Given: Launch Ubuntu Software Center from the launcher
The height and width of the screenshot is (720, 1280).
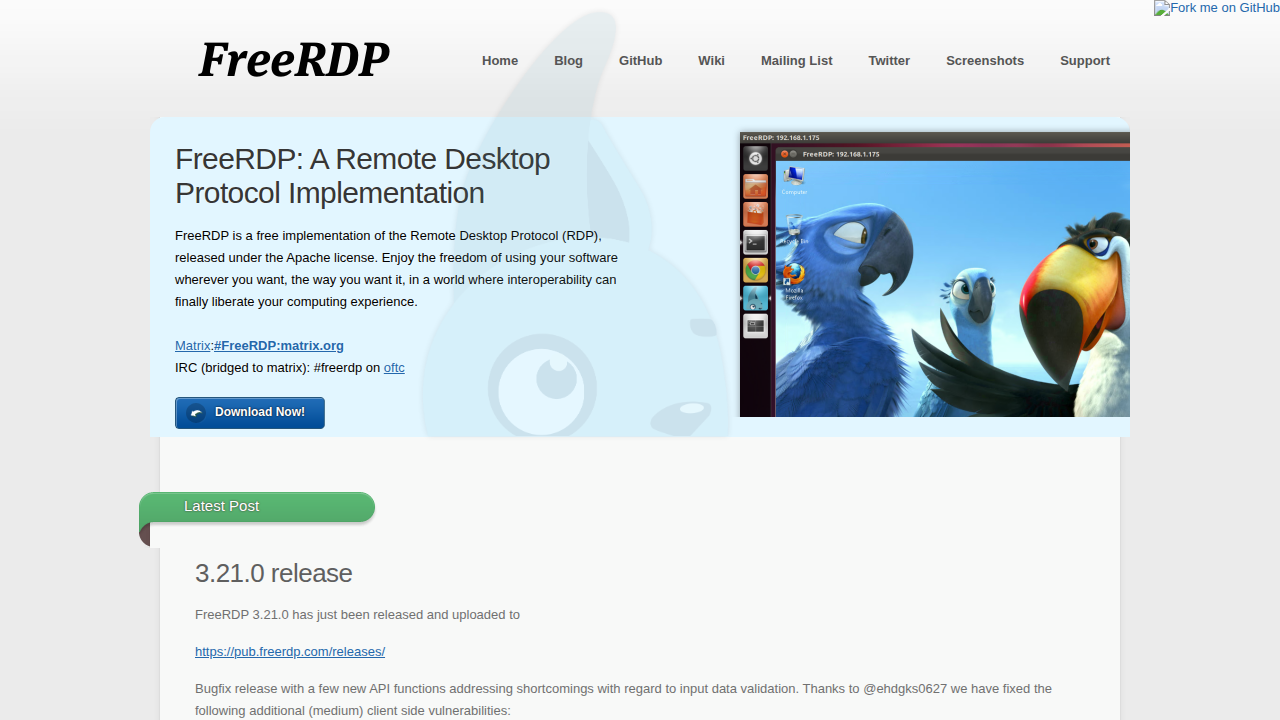Looking at the screenshot, I should pos(755,213).
